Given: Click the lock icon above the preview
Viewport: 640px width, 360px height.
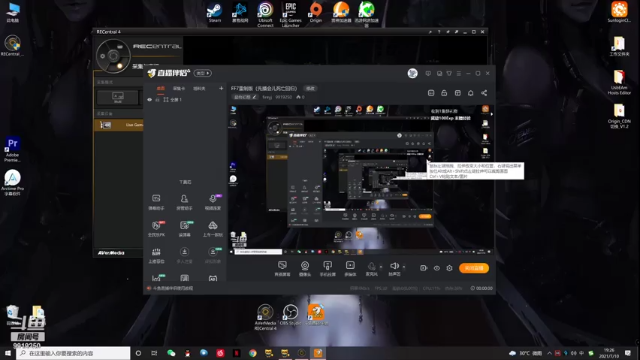Looking at the screenshot, I should (x=444, y=93).
